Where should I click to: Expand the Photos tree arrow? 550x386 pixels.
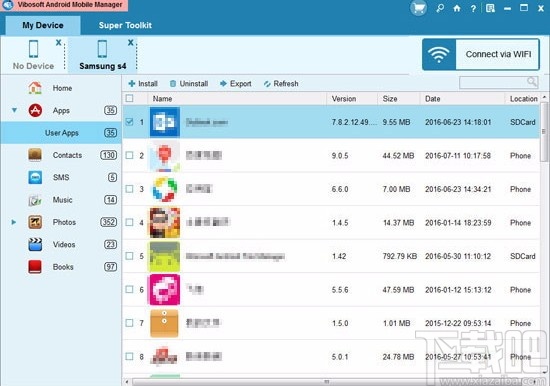14,222
